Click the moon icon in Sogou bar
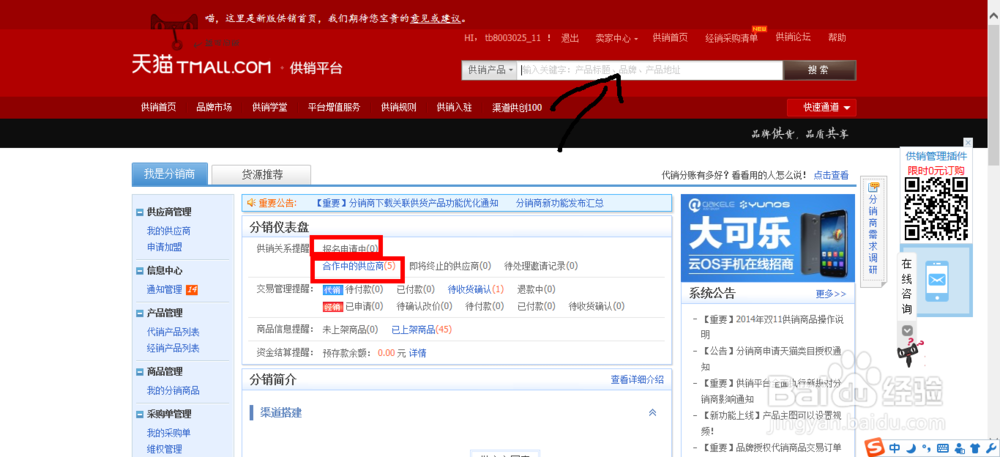 pyautogui.click(x=912, y=447)
